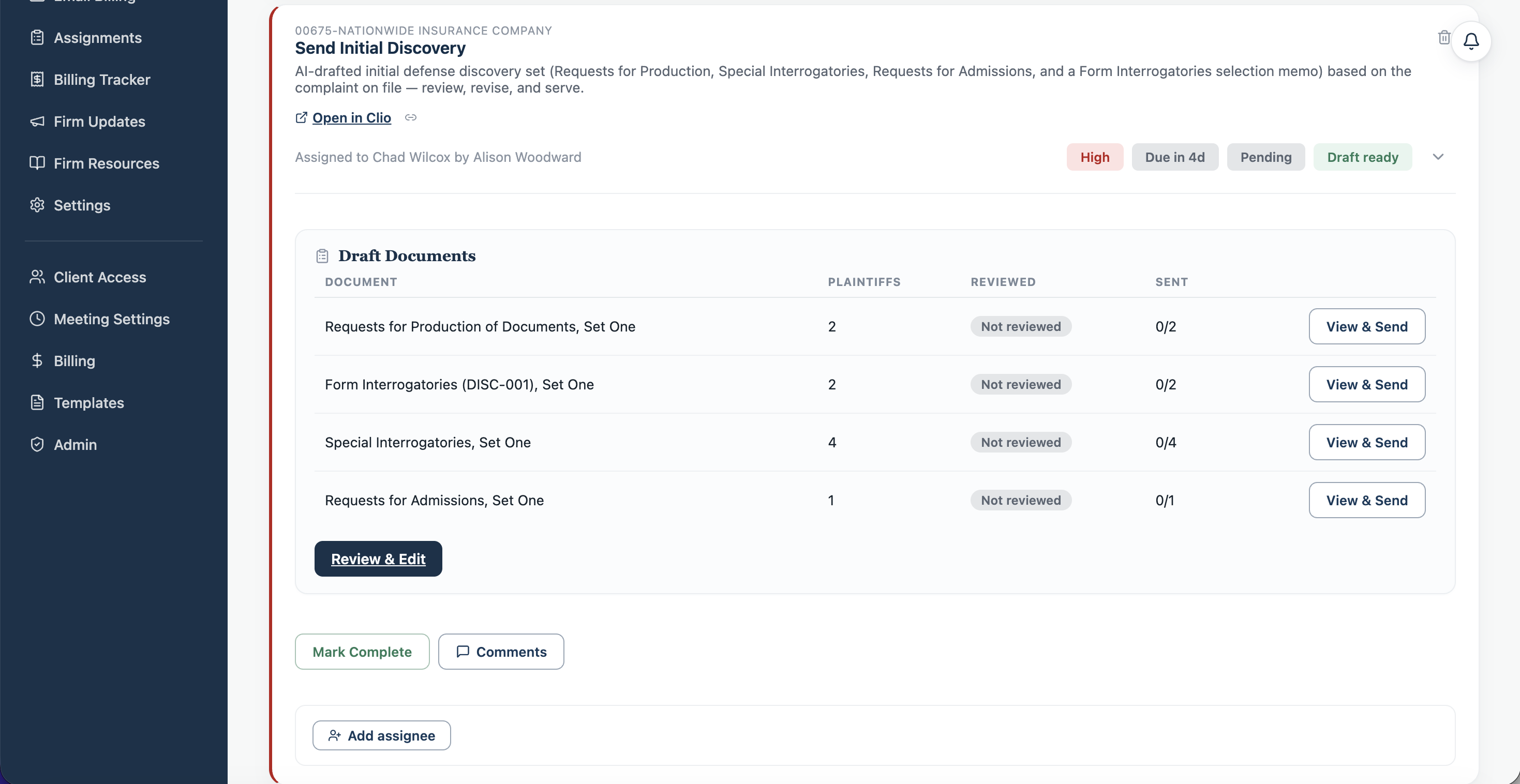Click the Client Access people icon
1520x784 pixels.
37,277
